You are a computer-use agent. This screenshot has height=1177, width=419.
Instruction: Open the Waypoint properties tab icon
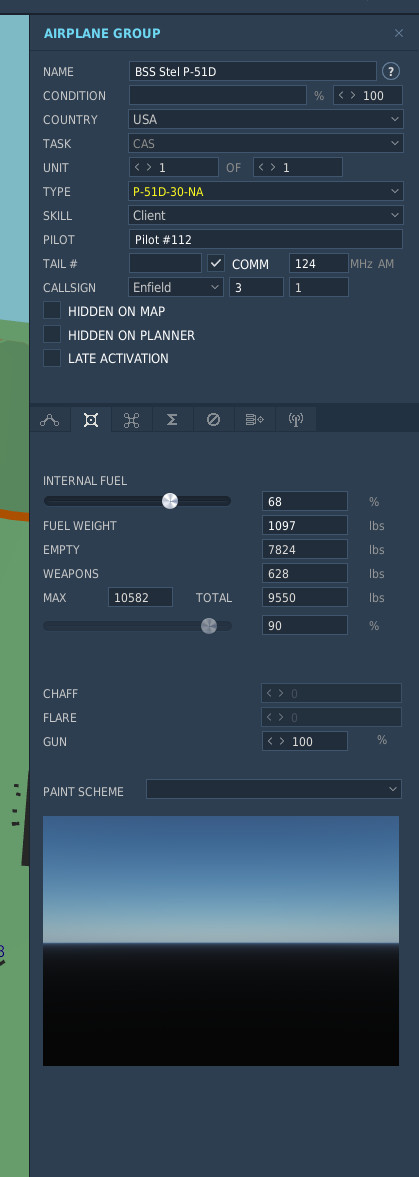(x=255, y=420)
